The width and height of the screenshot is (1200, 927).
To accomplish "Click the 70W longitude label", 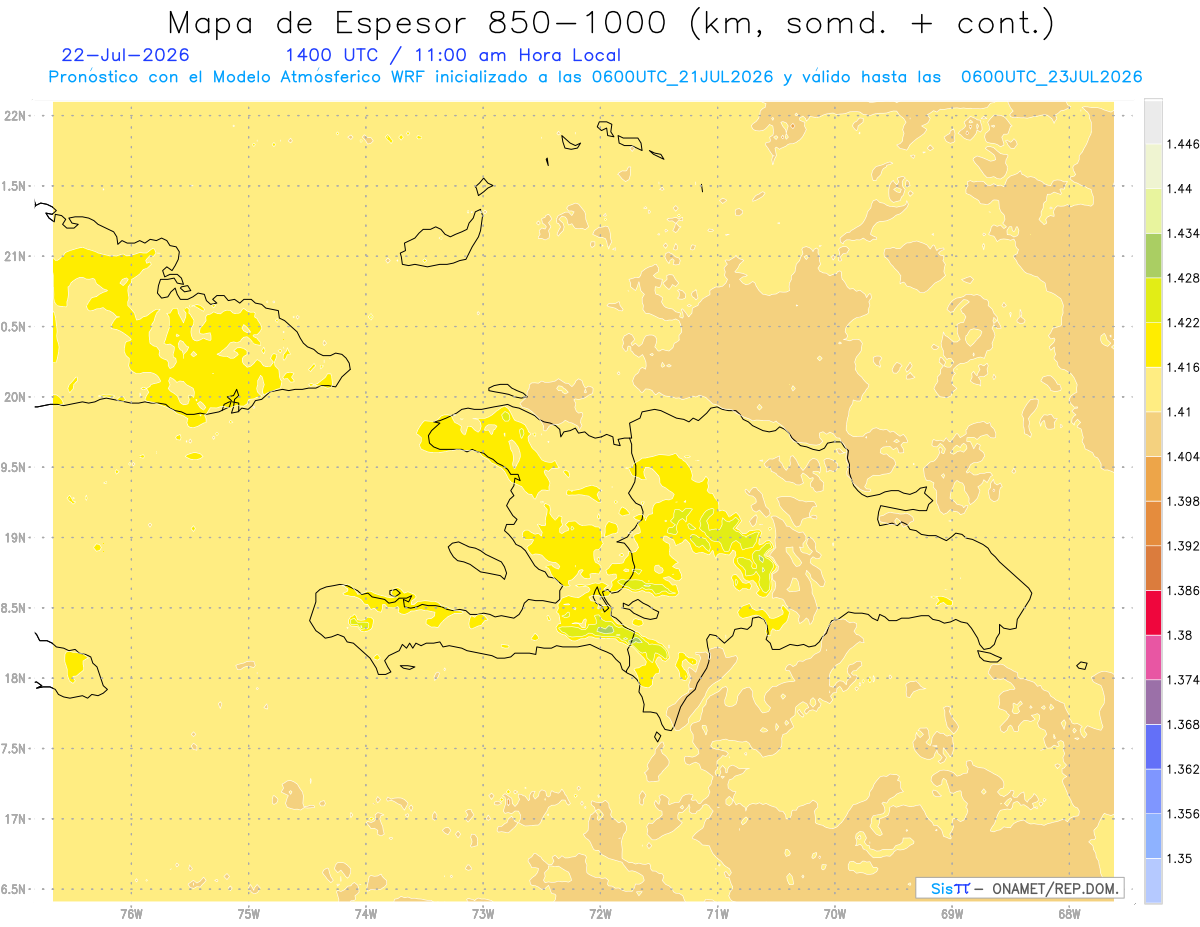I will pyautogui.click(x=835, y=913).
